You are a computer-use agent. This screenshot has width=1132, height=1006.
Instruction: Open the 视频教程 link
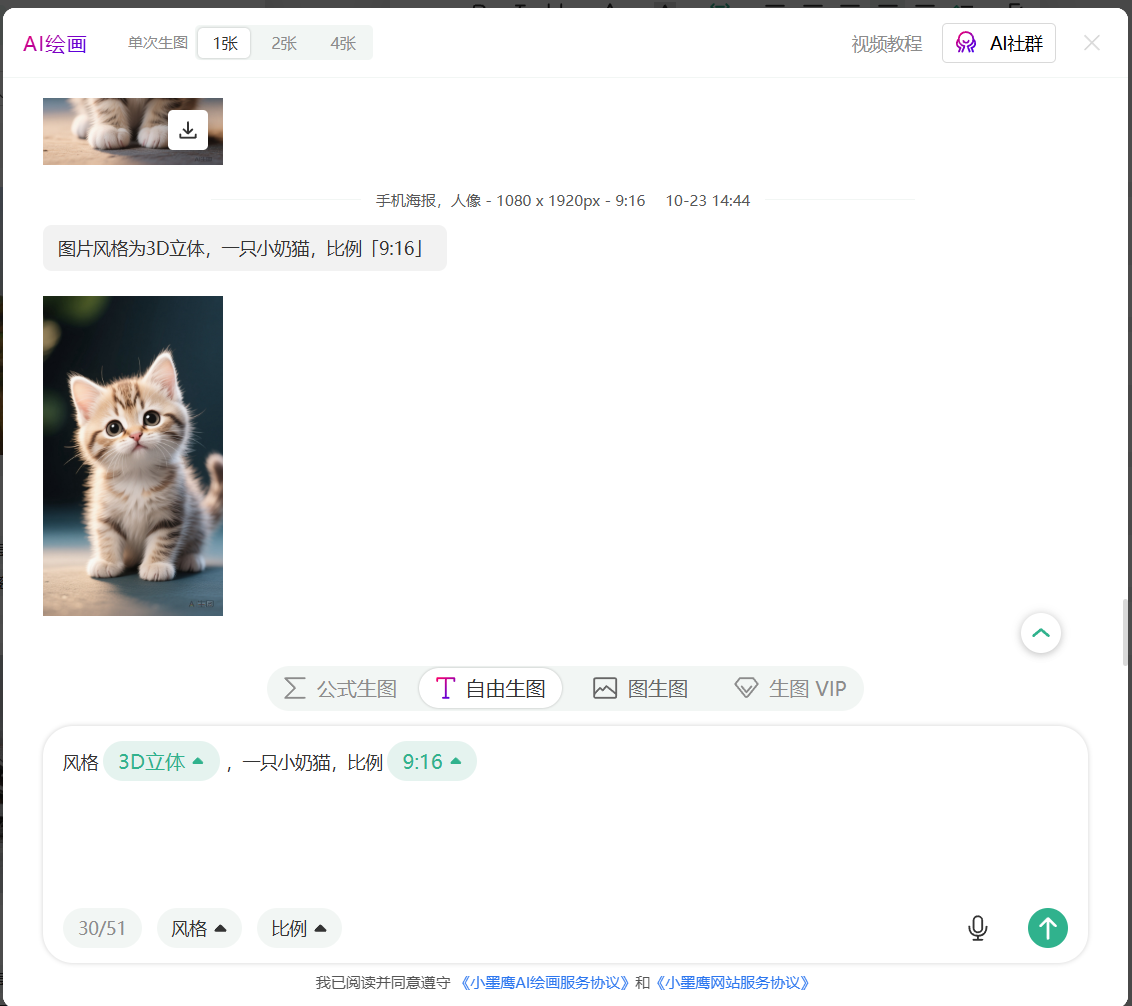886,44
